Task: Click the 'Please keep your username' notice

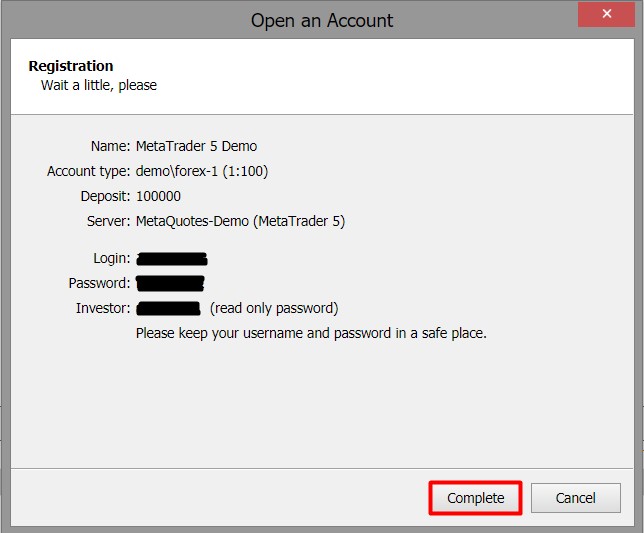Action: (x=311, y=333)
